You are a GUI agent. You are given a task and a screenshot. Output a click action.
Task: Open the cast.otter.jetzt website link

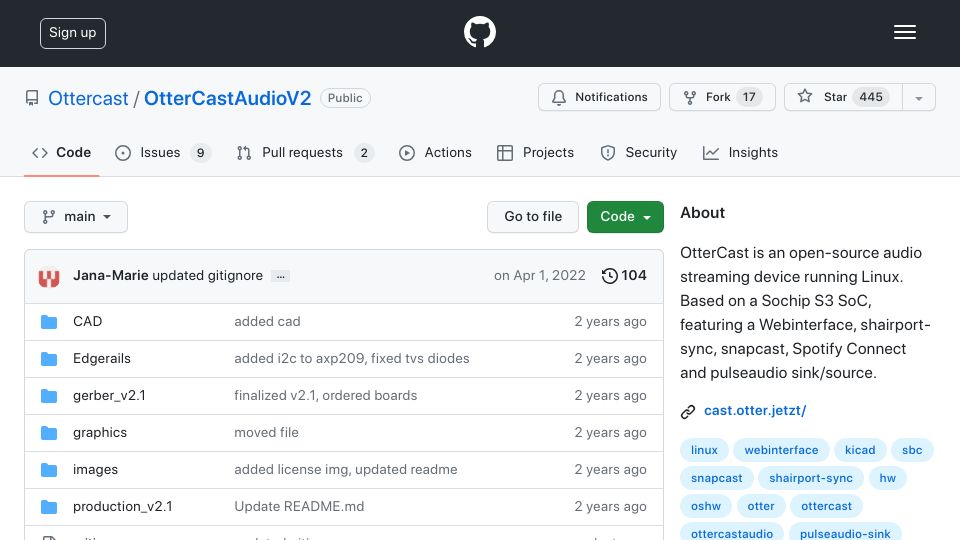pyautogui.click(x=755, y=410)
